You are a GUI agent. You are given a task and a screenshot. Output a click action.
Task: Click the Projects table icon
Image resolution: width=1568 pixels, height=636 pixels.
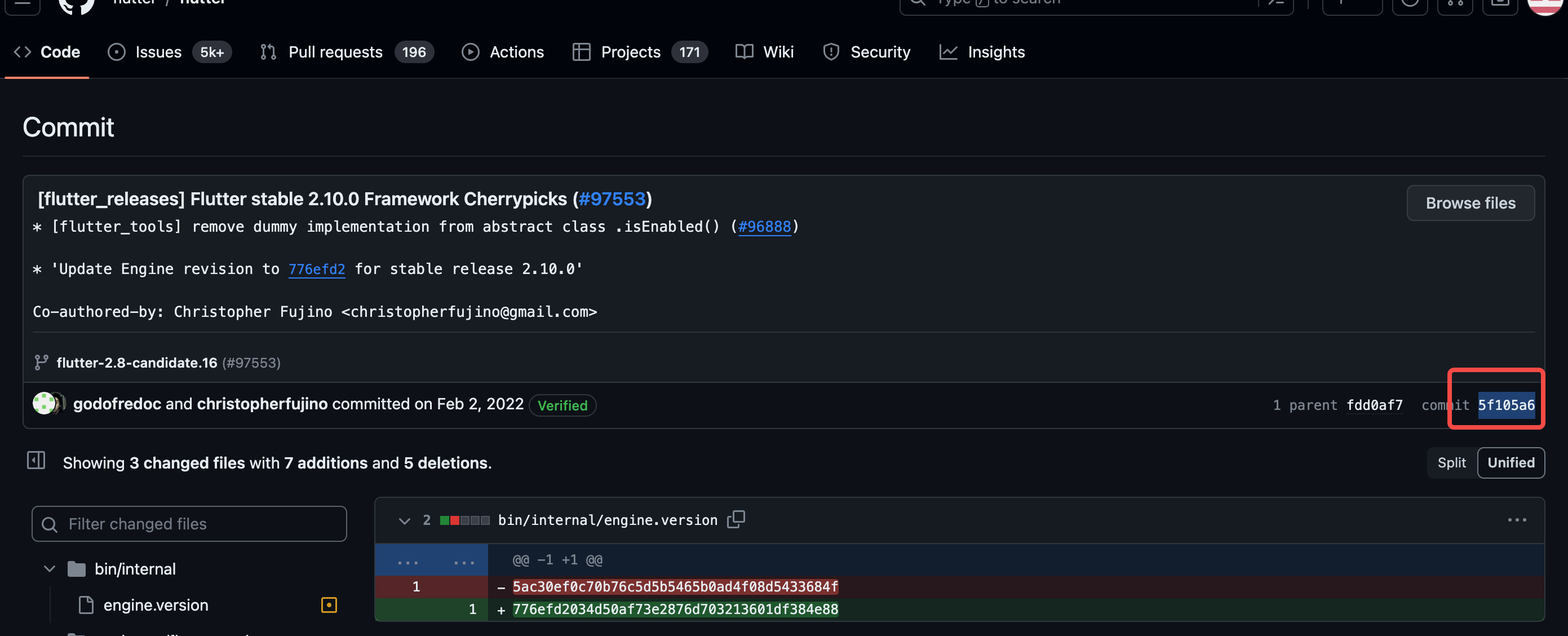click(x=581, y=52)
